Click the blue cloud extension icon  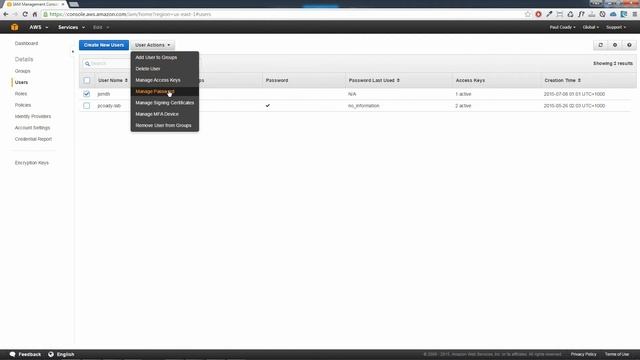613,14
